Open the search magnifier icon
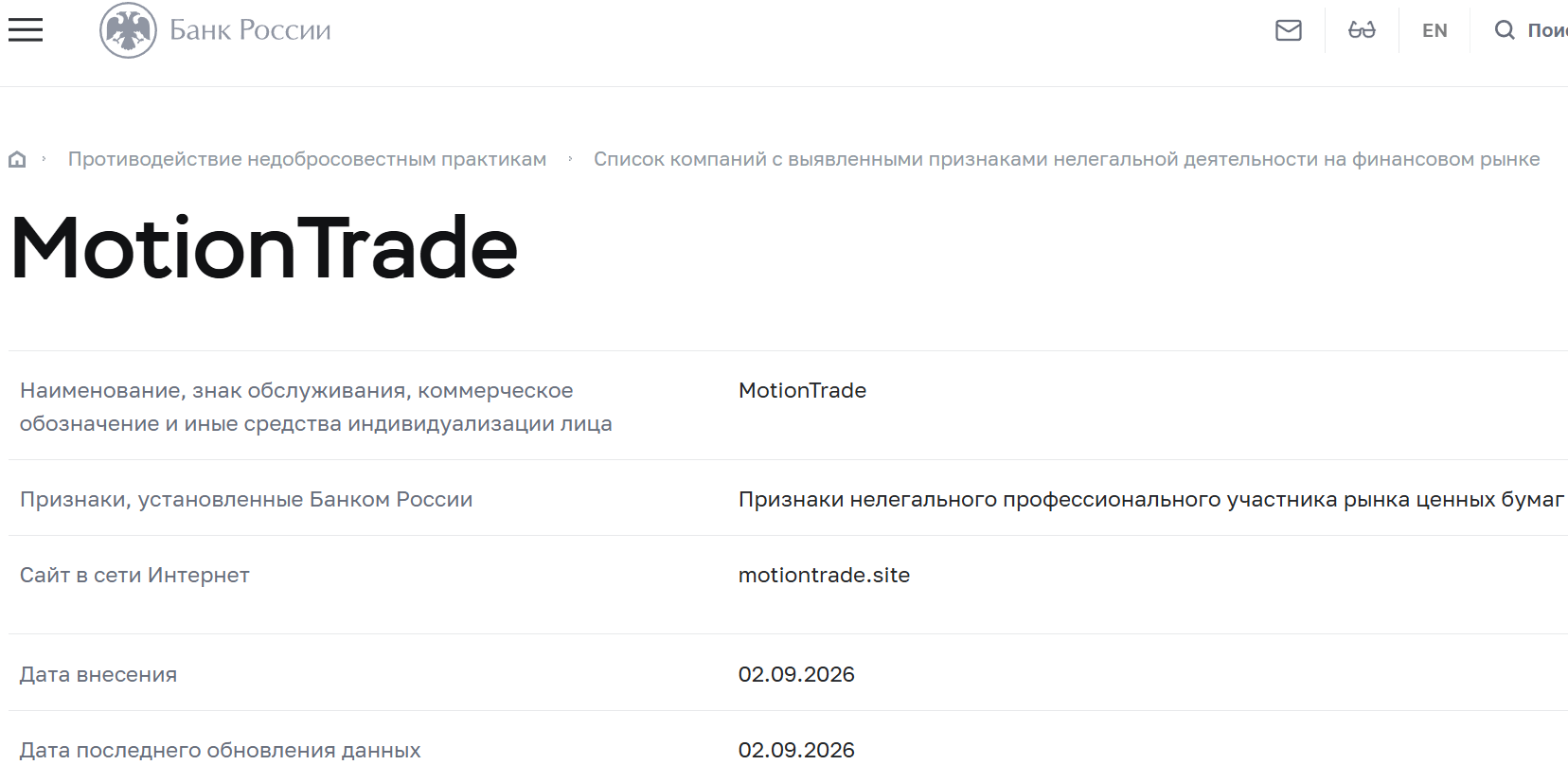This screenshot has width=1568, height=765. (x=1505, y=30)
